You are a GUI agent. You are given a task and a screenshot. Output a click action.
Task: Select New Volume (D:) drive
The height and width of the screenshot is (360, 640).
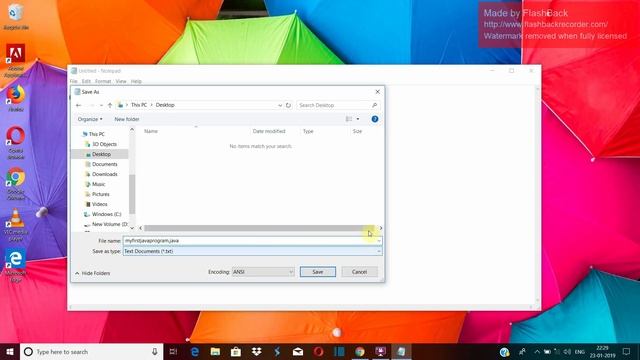[x=109, y=224]
